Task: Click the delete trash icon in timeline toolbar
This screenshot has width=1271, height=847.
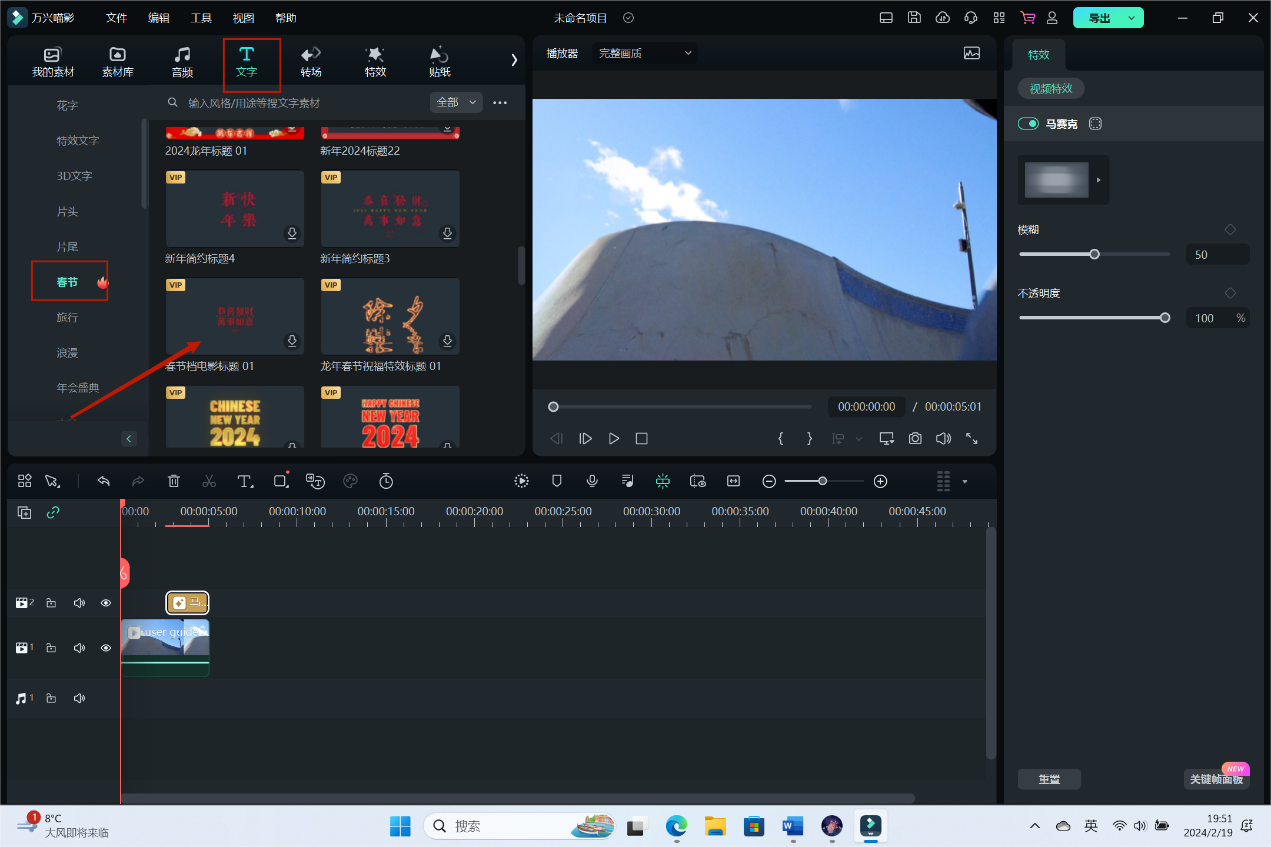Action: click(174, 481)
